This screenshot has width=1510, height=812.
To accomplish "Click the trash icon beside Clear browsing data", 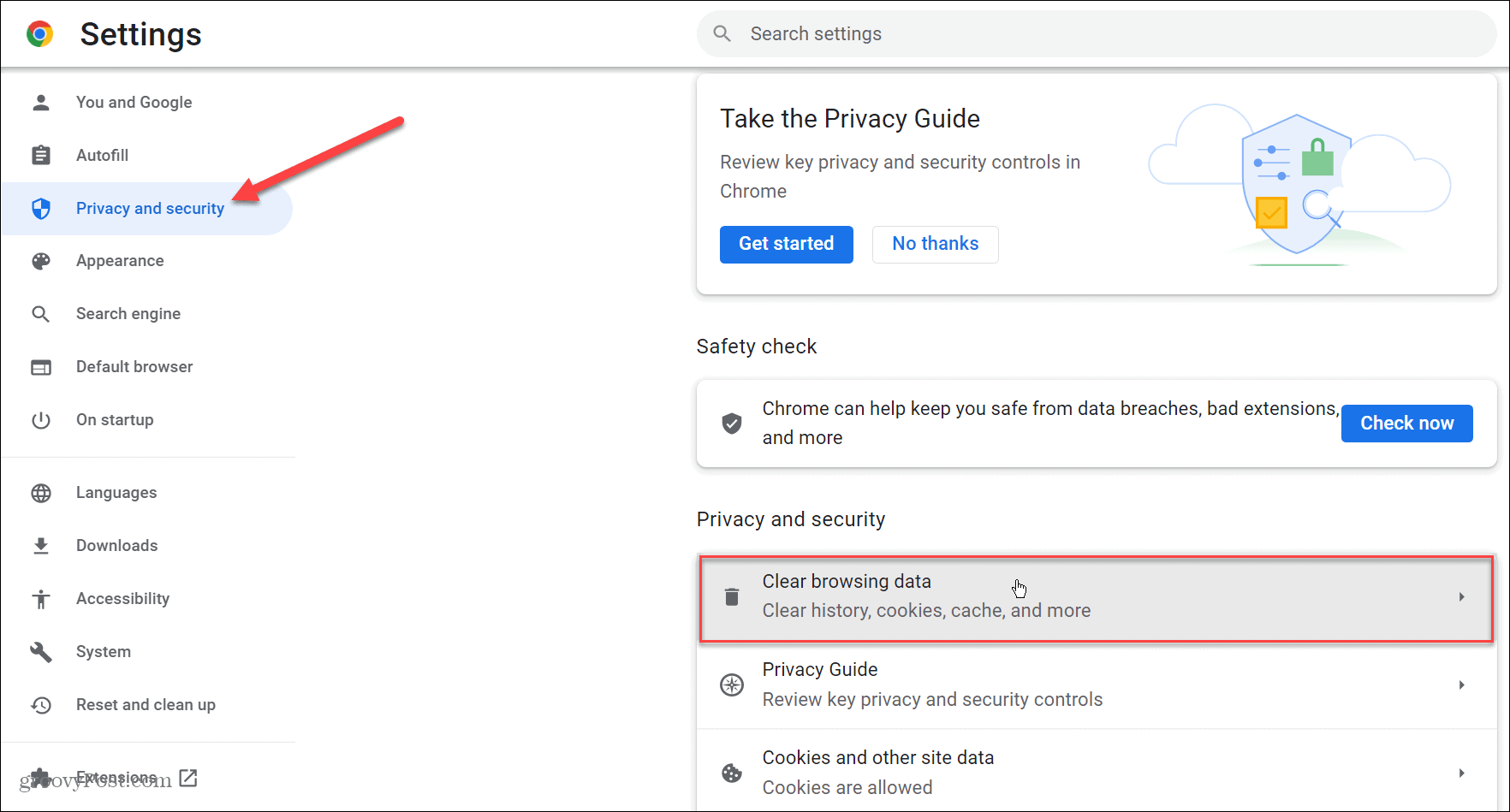I will 732,596.
